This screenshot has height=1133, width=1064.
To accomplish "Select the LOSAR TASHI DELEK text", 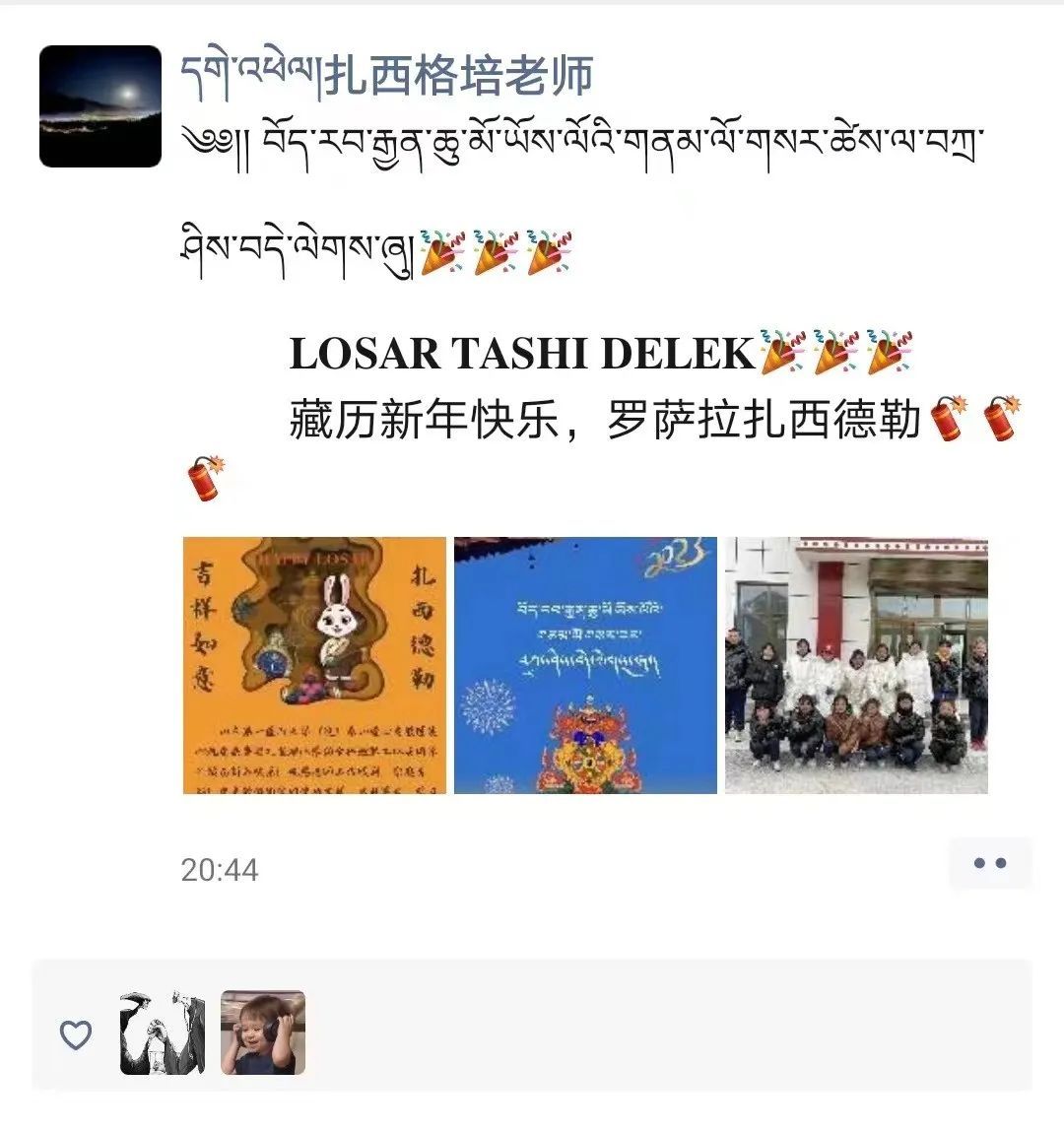I will coord(521,354).
